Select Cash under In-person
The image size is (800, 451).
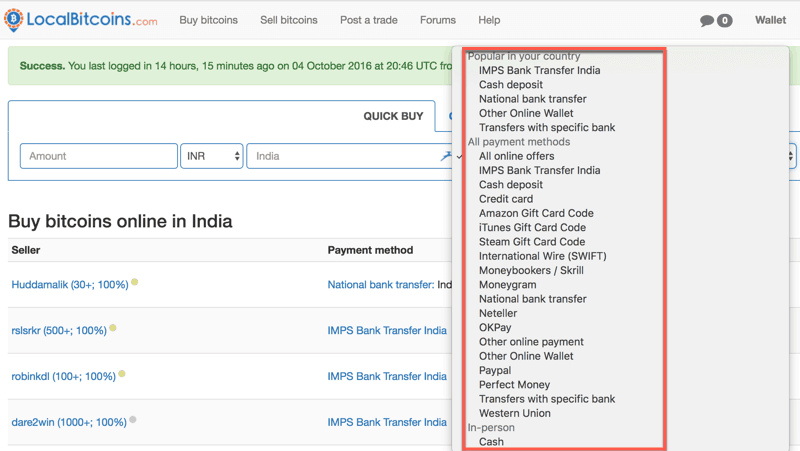(491, 442)
